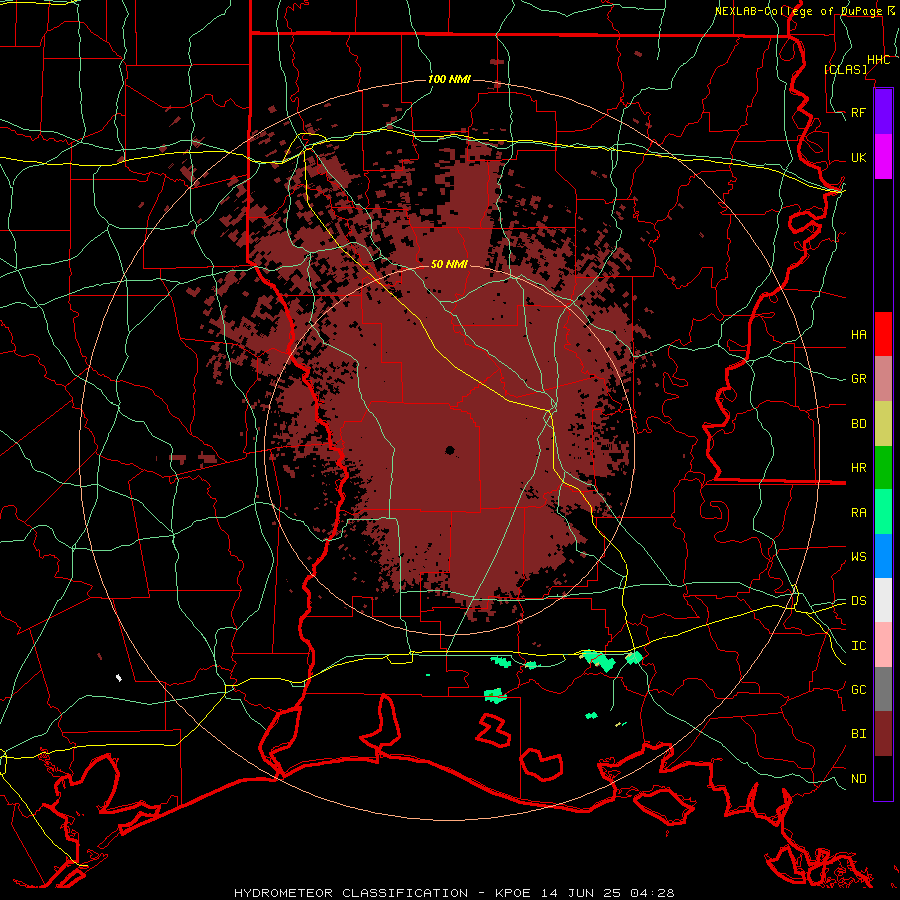The image size is (900, 900).
Task: Click the UK legend label
Action: coord(858,157)
